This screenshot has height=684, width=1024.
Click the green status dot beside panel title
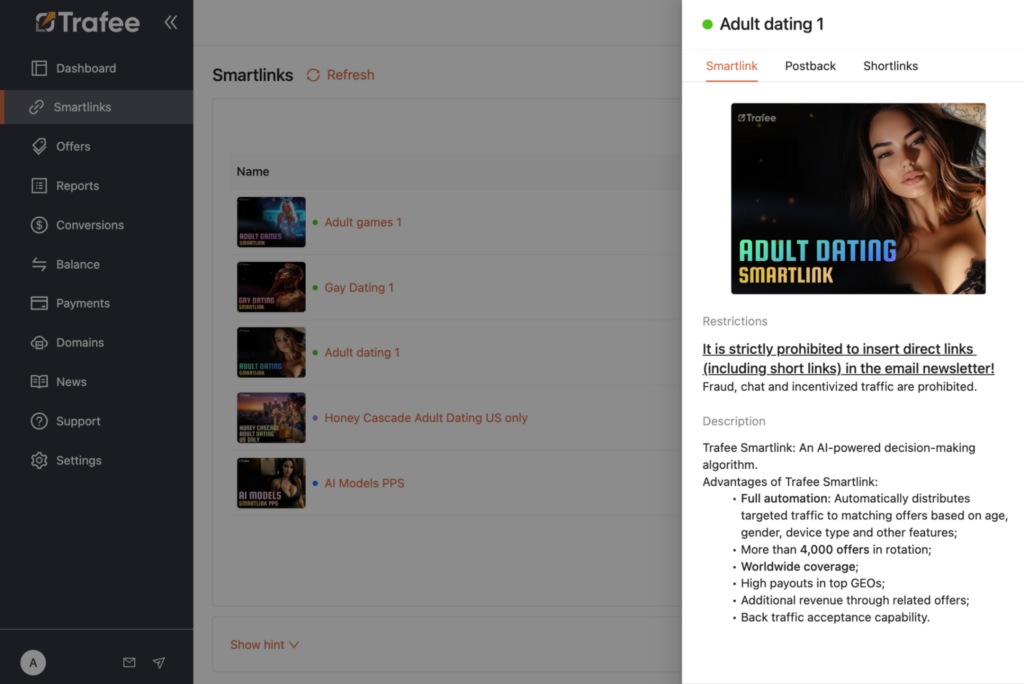coord(707,24)
